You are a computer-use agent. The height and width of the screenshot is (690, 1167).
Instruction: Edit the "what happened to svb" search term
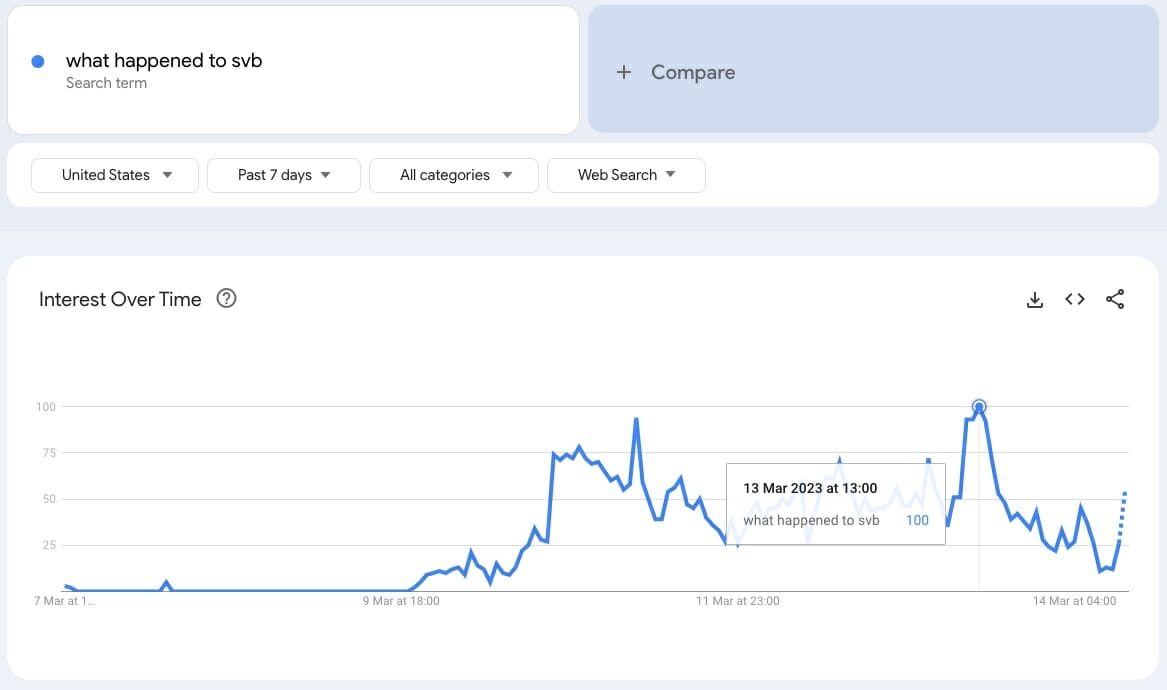click(x=164, y=61)
